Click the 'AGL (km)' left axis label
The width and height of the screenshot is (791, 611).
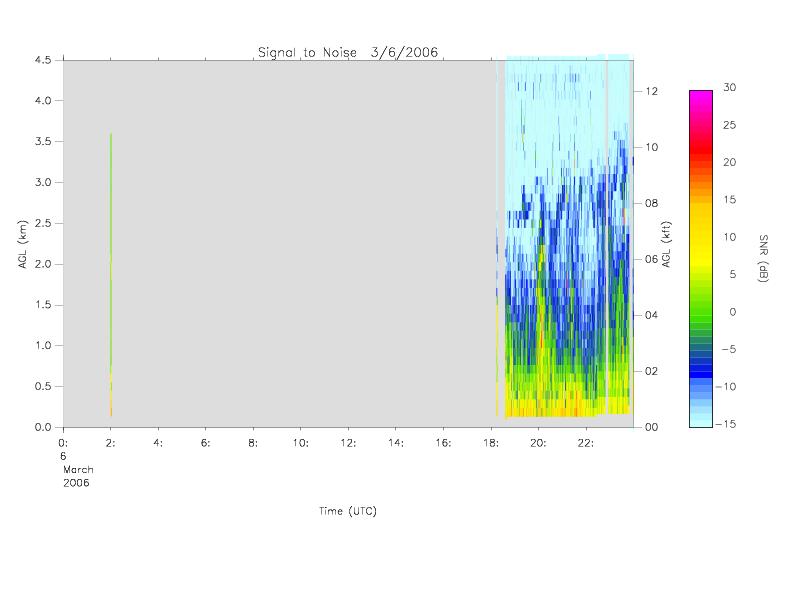tap(23, 244)
